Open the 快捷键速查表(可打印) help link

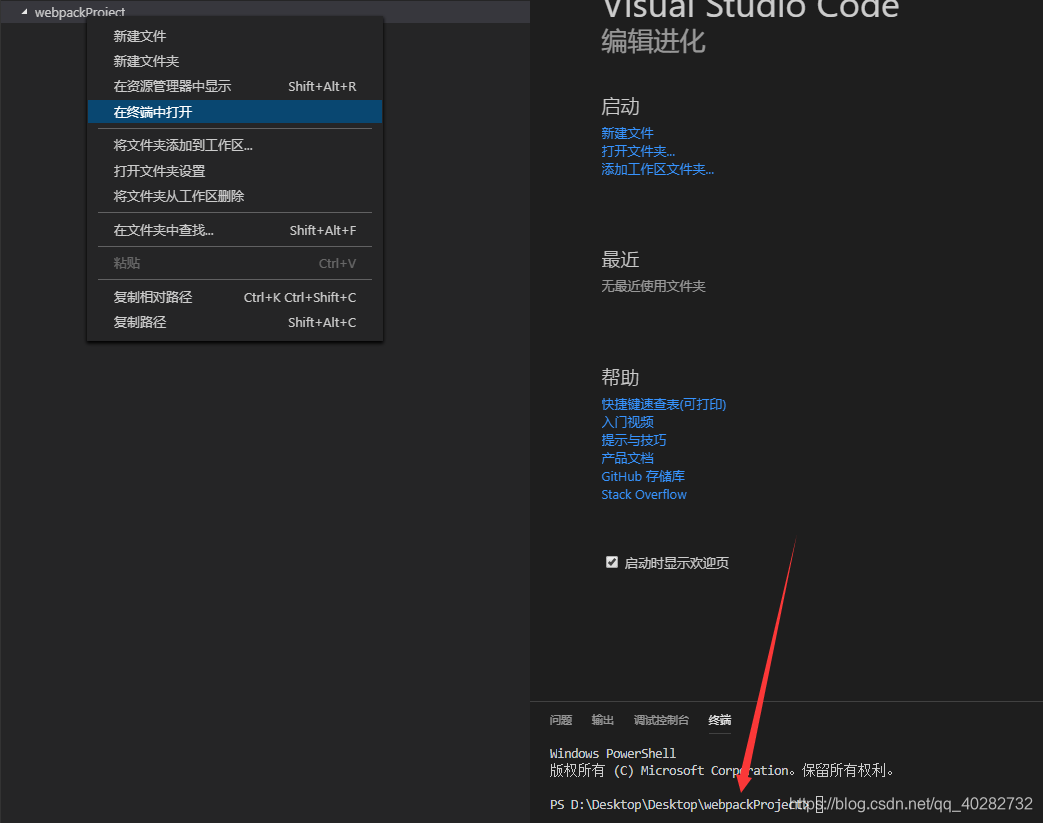pos(663,403)
